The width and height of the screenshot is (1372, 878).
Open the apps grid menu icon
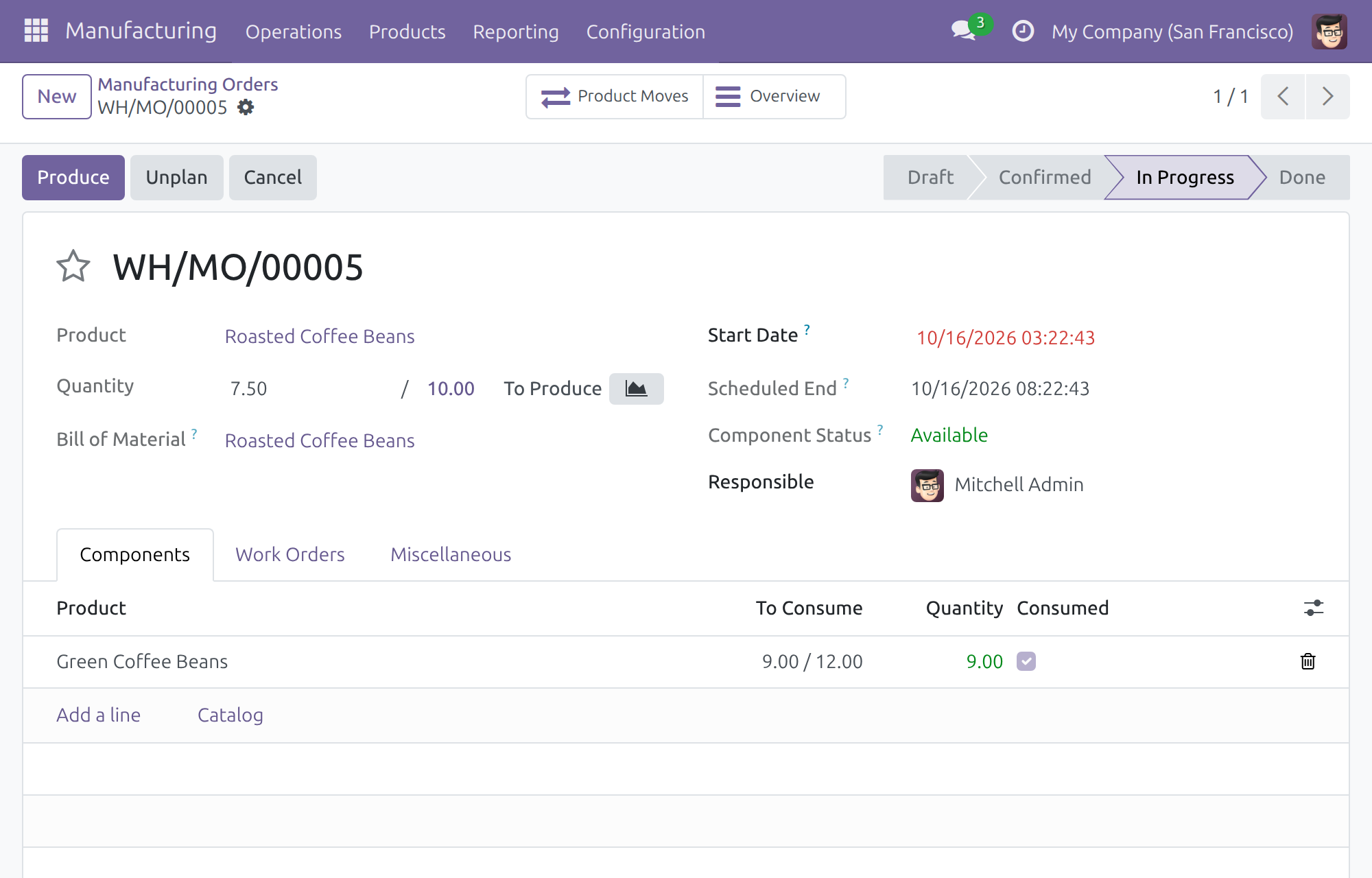36,31
